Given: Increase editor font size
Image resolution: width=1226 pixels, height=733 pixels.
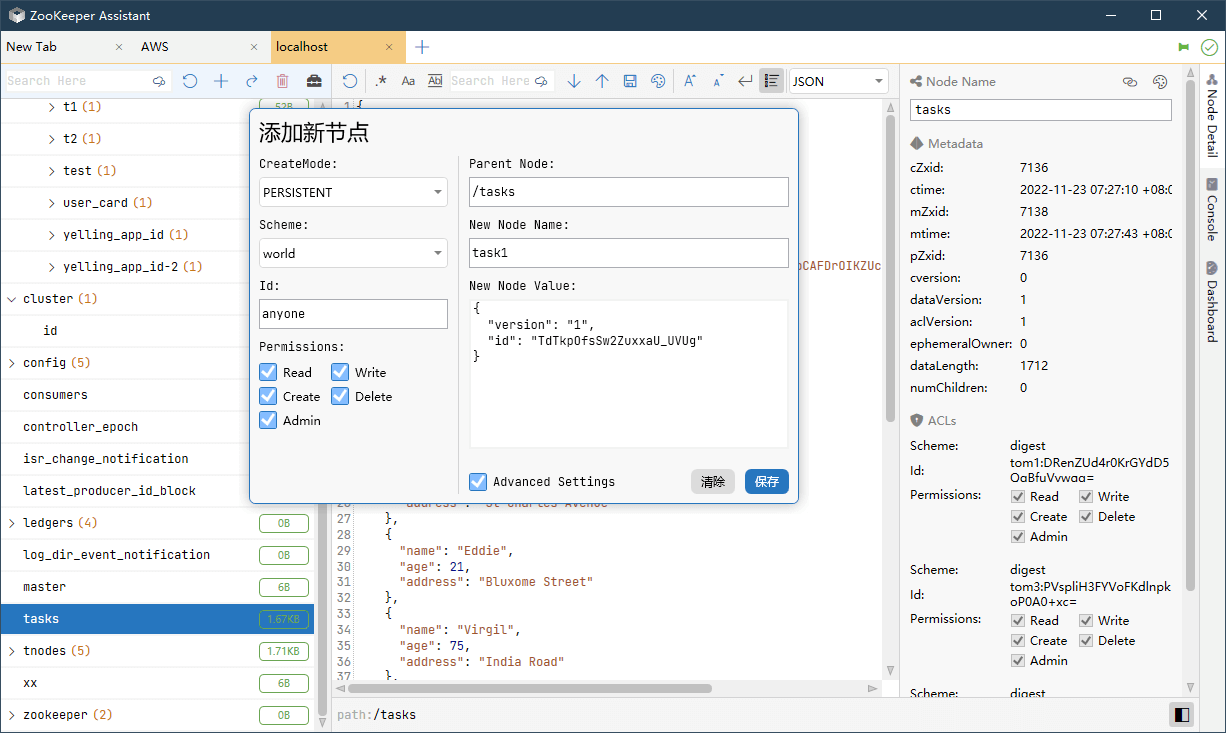Looking at the screenshot, I should click(690, 81).
